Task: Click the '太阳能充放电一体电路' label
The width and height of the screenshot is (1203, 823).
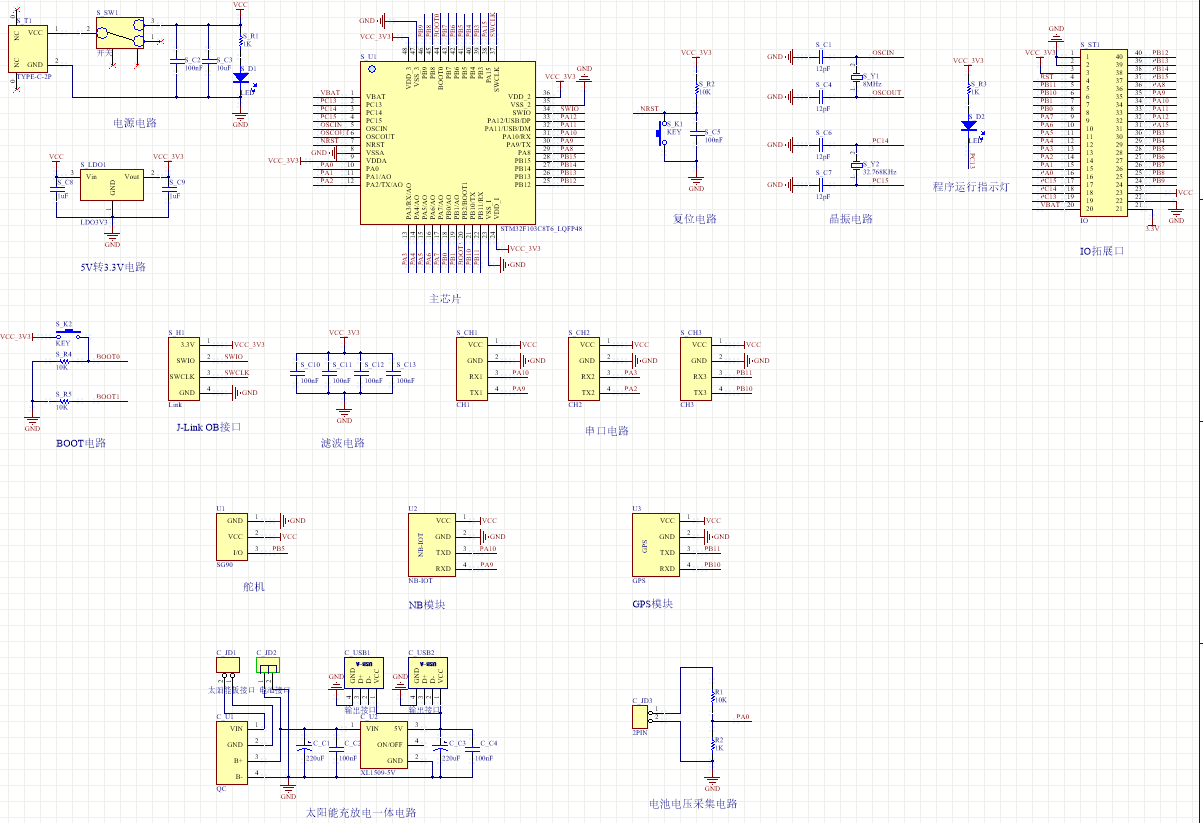Action: [360, 813]
